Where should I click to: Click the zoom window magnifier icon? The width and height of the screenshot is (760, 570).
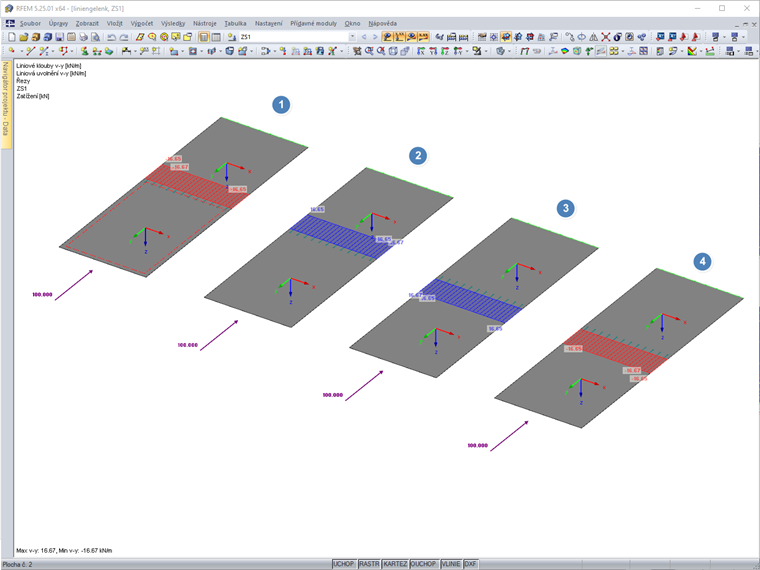tap(369, 51)
